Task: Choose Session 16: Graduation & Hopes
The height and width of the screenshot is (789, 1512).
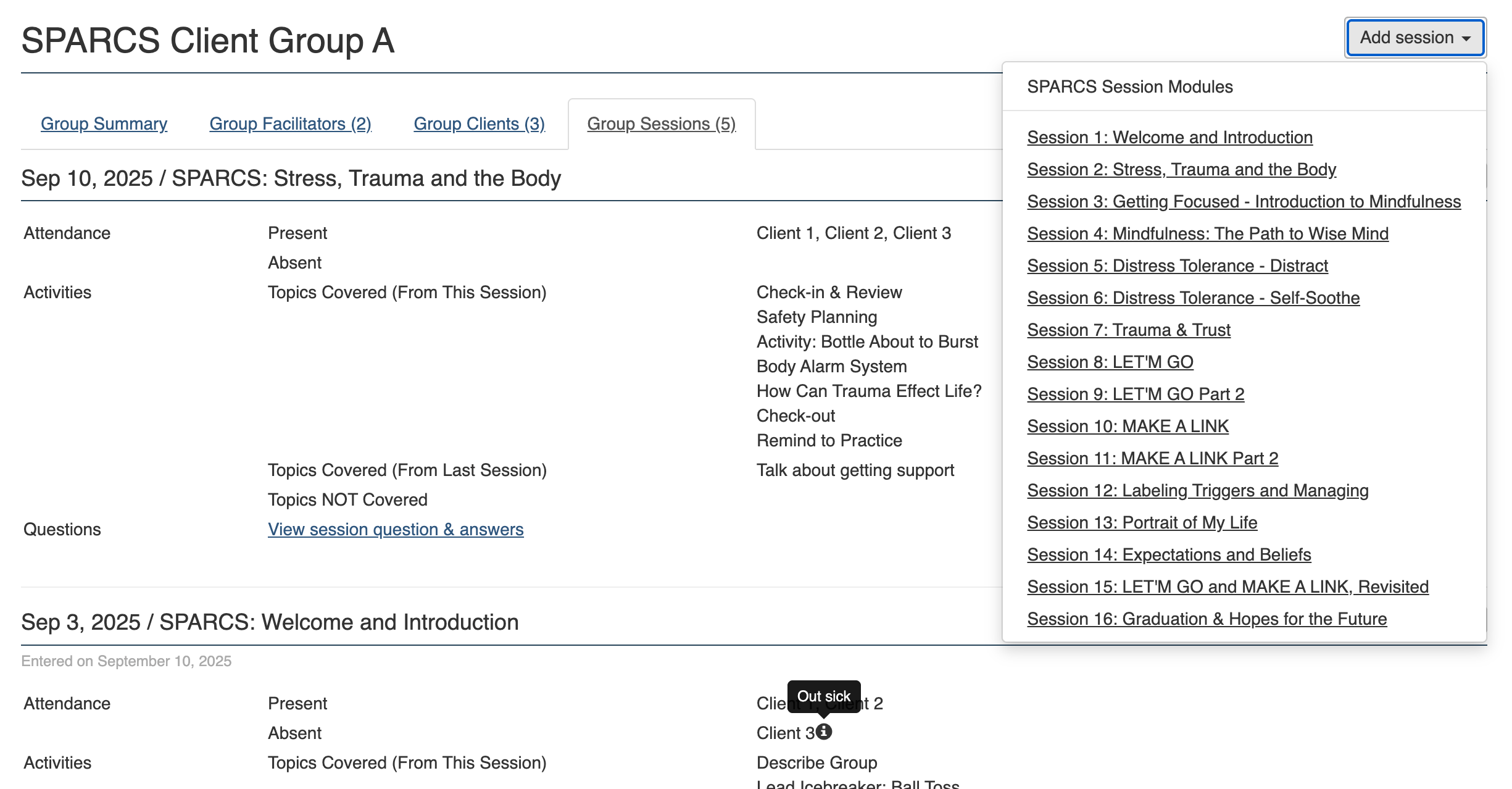Action: (x=1207, y=619)
